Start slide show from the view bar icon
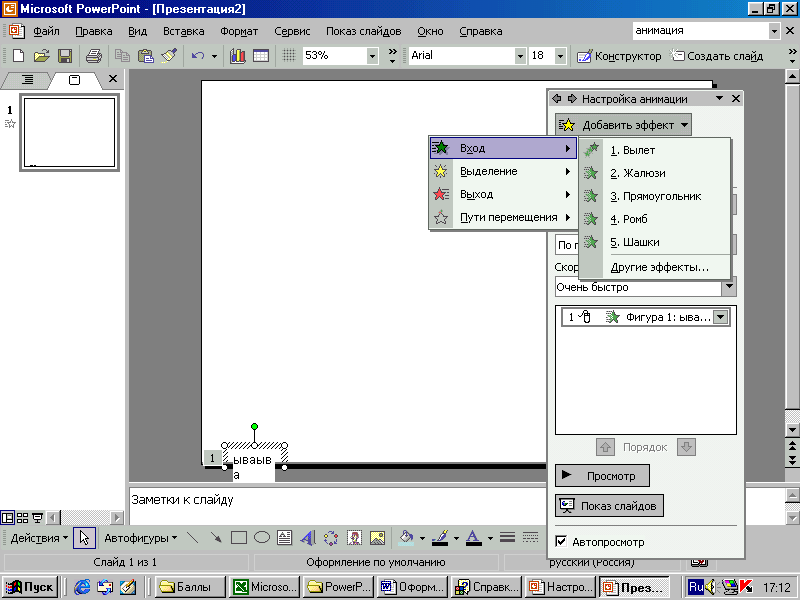This screenshot has height=600, width=800. pyautogui.click(x=37, y=518)
